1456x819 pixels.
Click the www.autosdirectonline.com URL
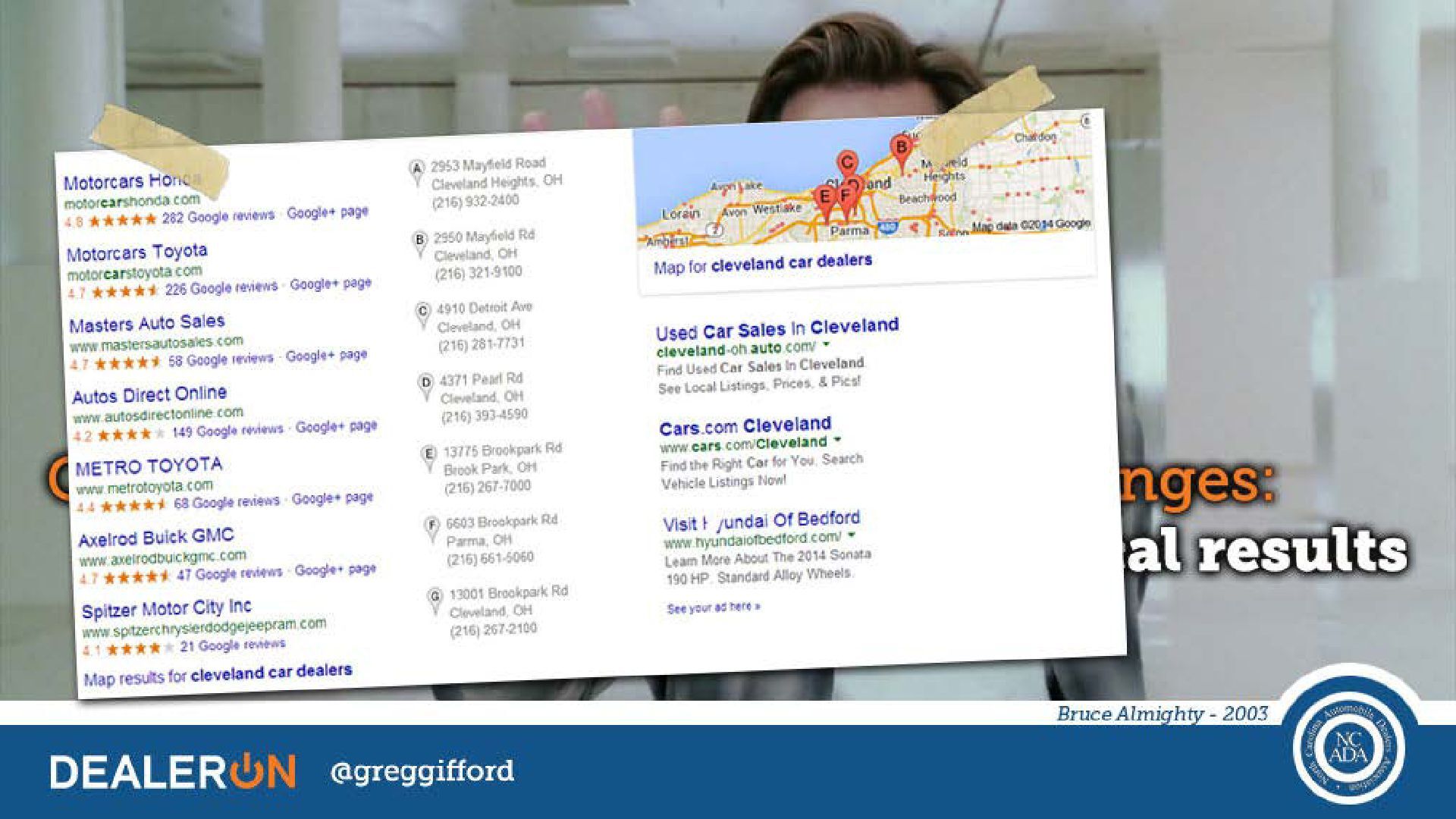[158, 415]
